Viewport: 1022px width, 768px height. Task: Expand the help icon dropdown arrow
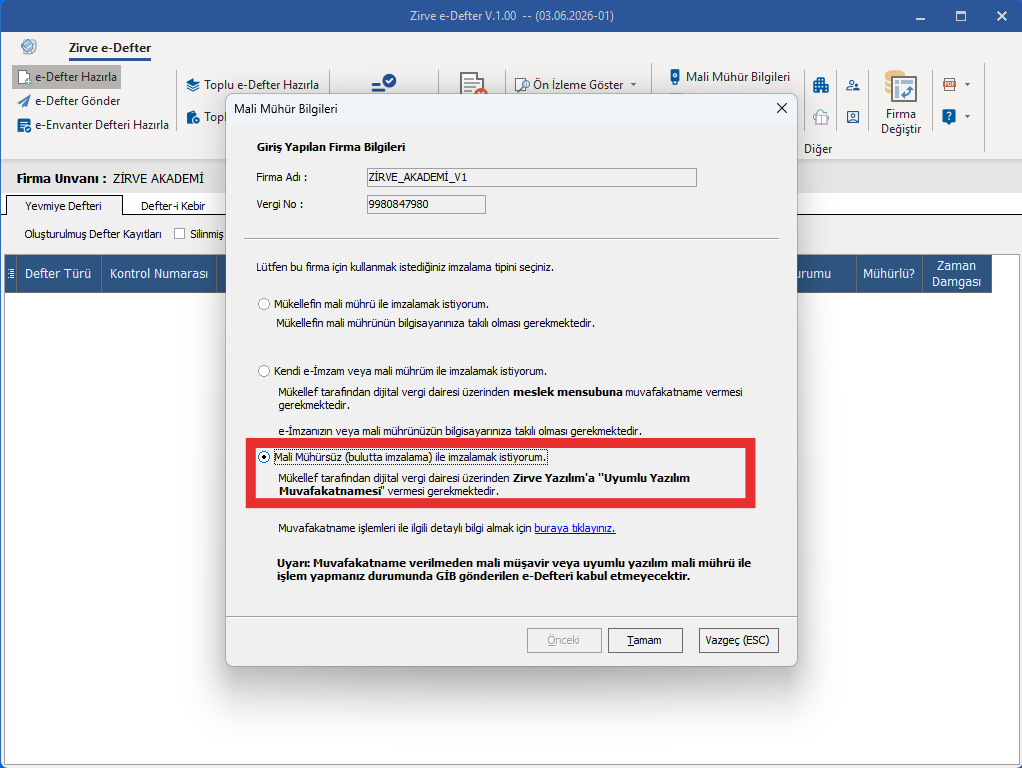(967, 117)
